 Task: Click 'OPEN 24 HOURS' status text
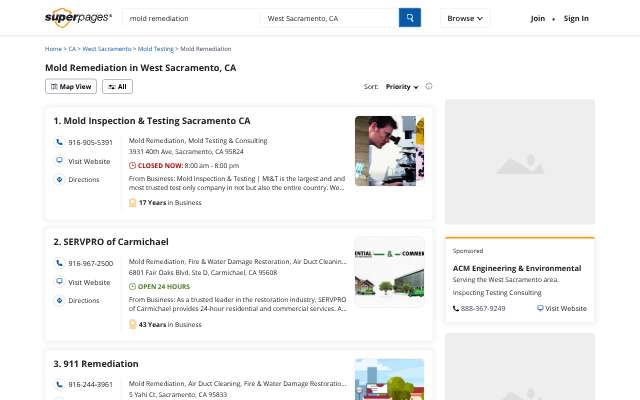pos(164,287)
